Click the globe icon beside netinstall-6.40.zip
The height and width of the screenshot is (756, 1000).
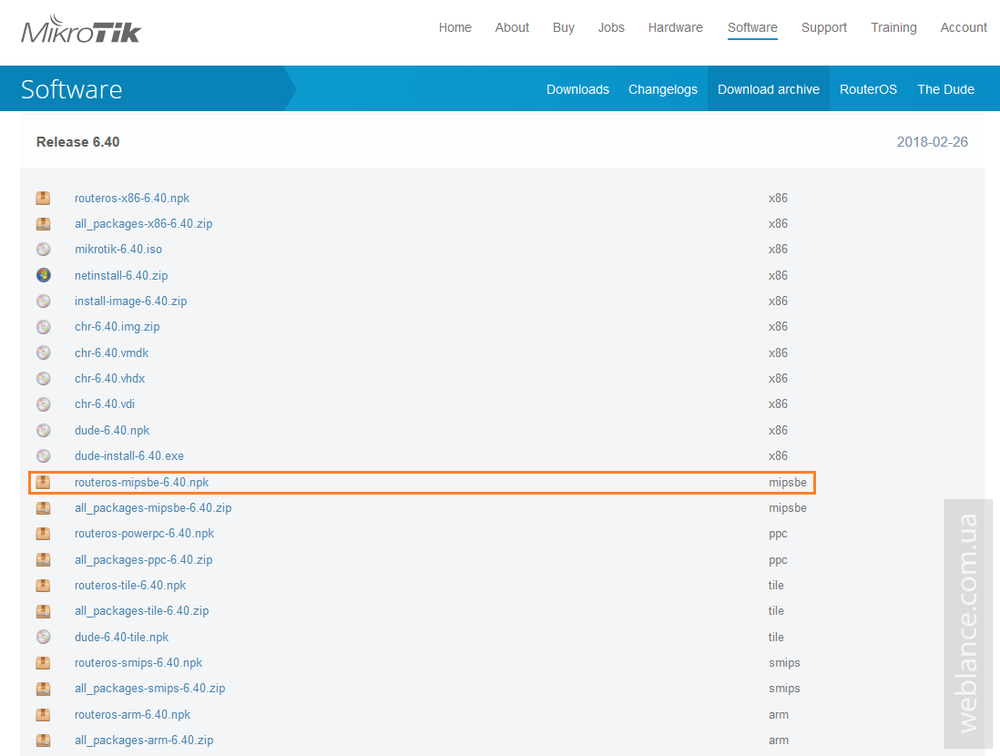coord(43,275)
